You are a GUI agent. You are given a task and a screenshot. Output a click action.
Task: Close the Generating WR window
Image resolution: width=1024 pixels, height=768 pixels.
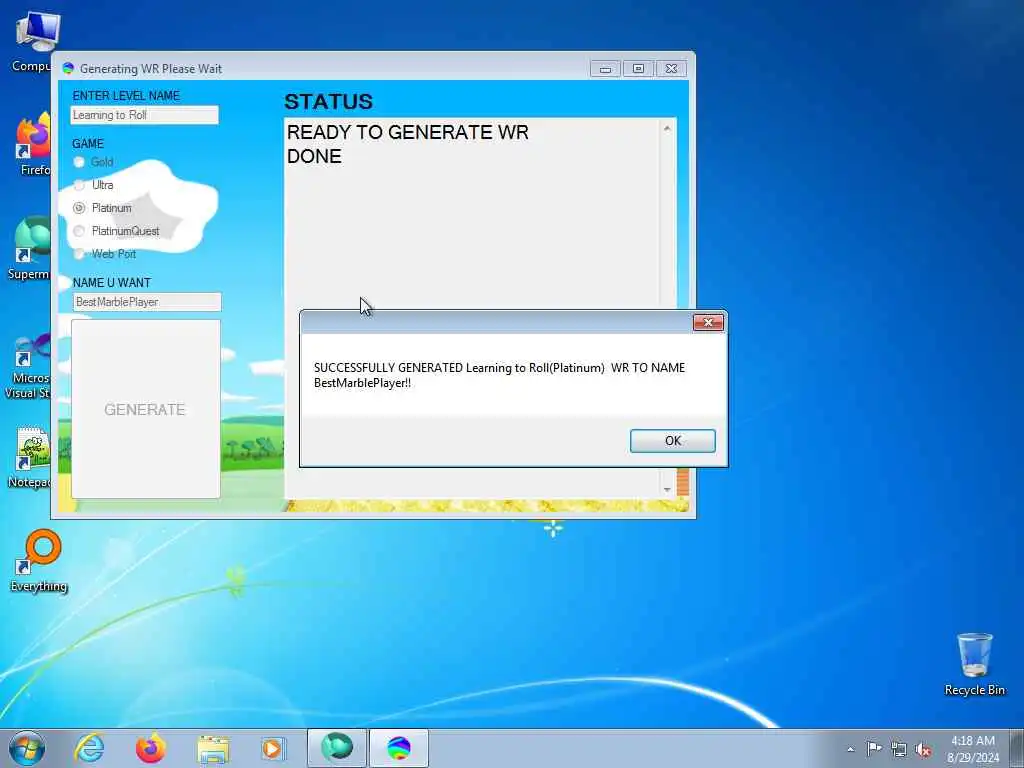[671, 69]
